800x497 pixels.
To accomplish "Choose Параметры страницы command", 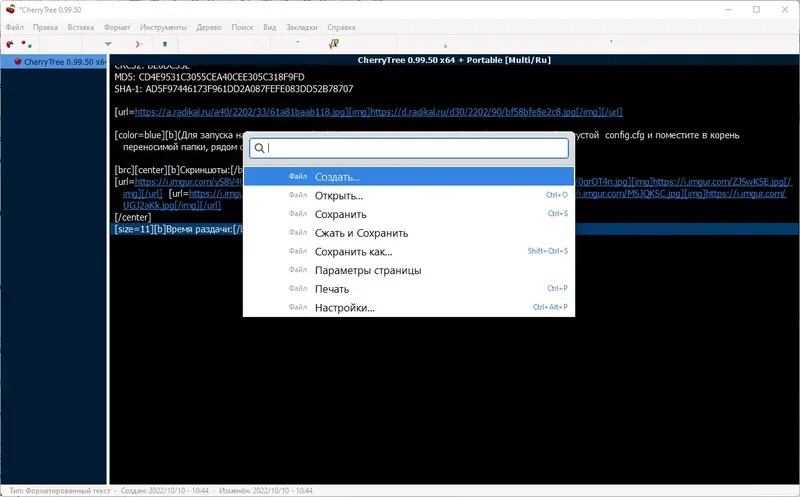I will pyautogui.click(x=409, y=270).
